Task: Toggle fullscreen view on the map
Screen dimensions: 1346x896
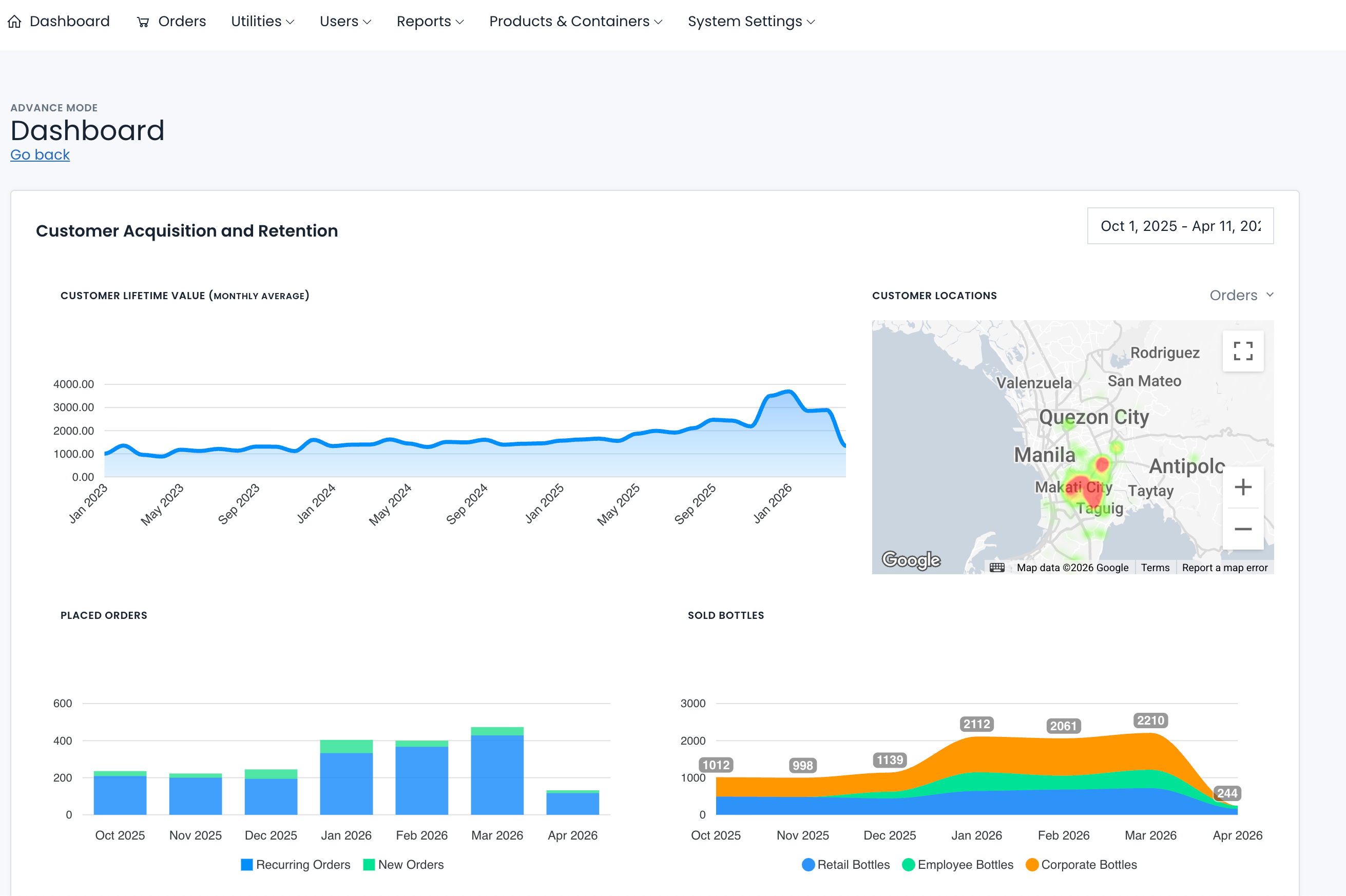Action: click(1242, 351)
